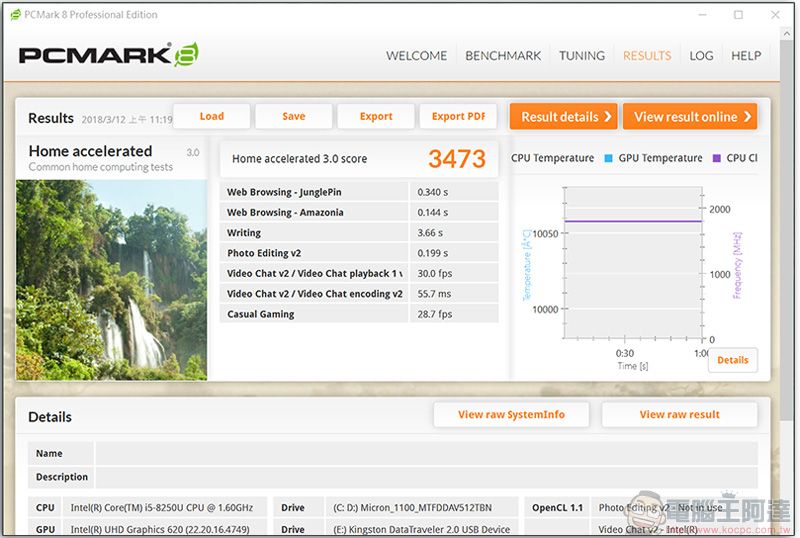The height and width of the screenshot is (538, 800).
Task: Open the Welcome tab
Action: (x=416, y=56)
